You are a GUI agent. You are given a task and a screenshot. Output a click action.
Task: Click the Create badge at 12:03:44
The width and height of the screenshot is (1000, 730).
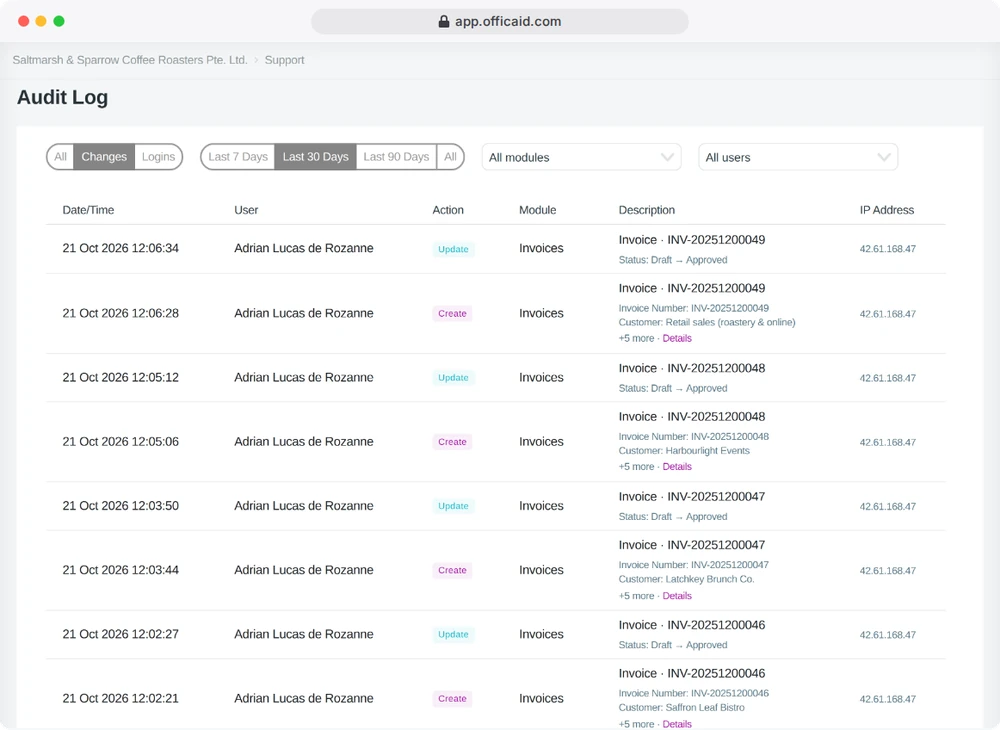[x=452, y=571]
